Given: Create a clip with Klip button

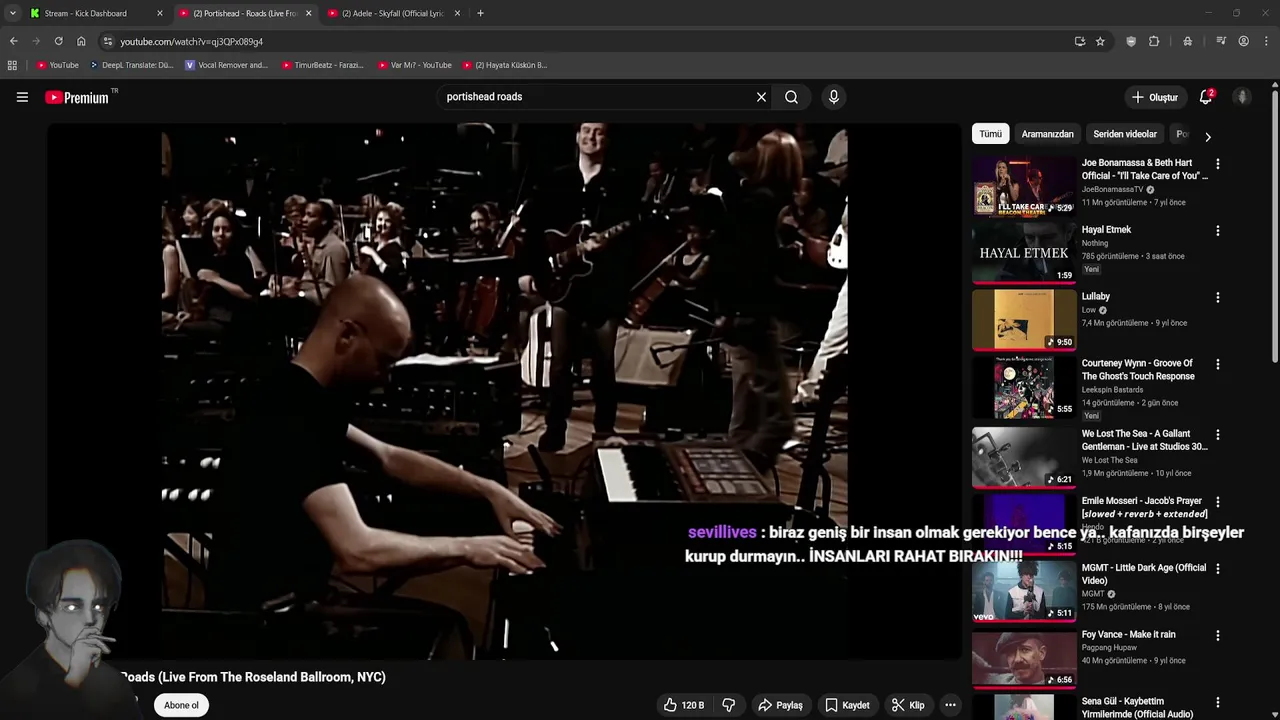Looking at the screenshot, I should click(908, 705).
